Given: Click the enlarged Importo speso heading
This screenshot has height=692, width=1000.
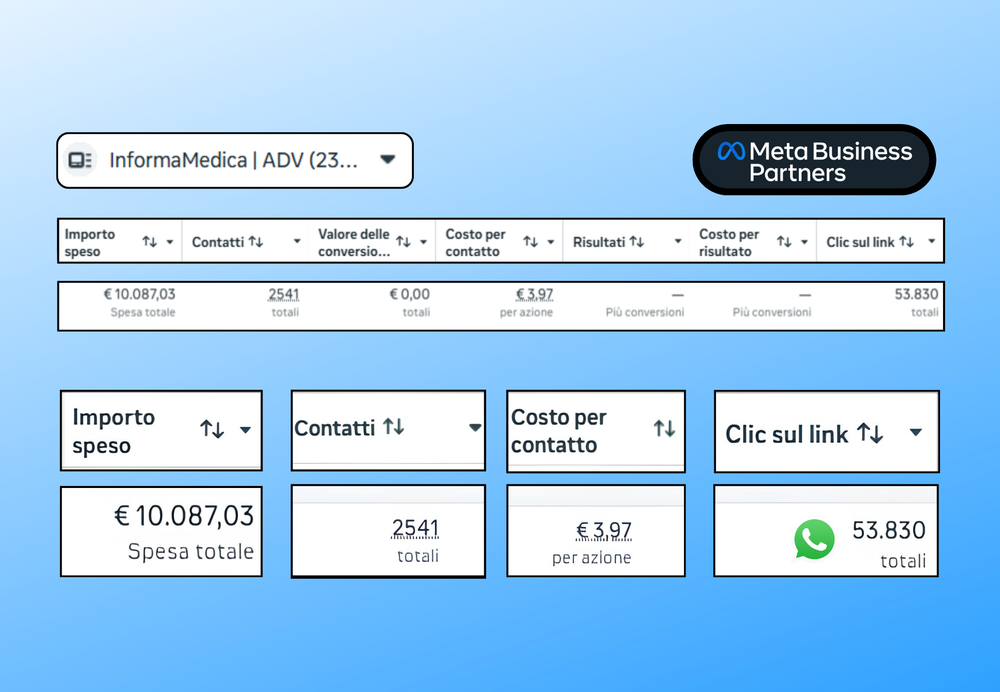Looking at the screenshot, I should 114,431.
